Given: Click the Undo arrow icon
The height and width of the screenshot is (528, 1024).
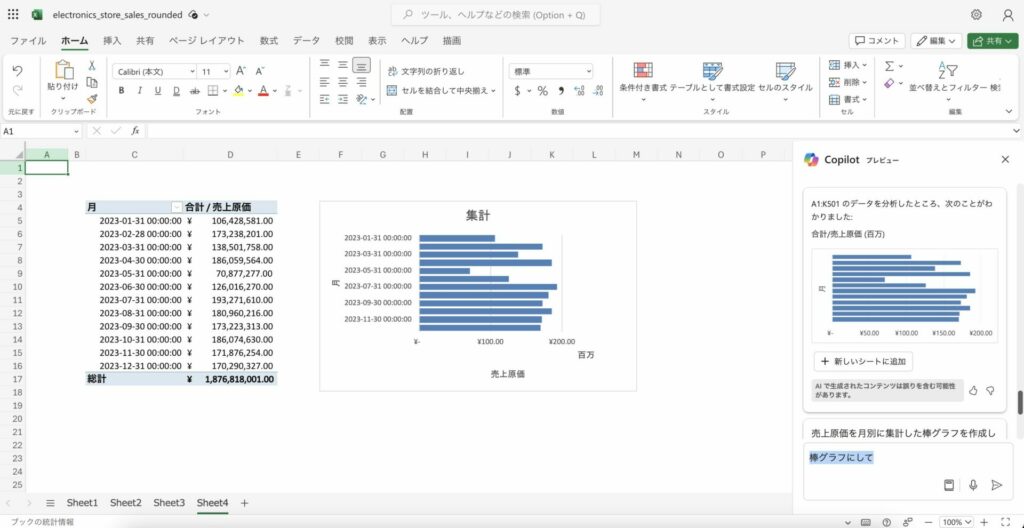Looking at the screenshot, I should point(18,71).
